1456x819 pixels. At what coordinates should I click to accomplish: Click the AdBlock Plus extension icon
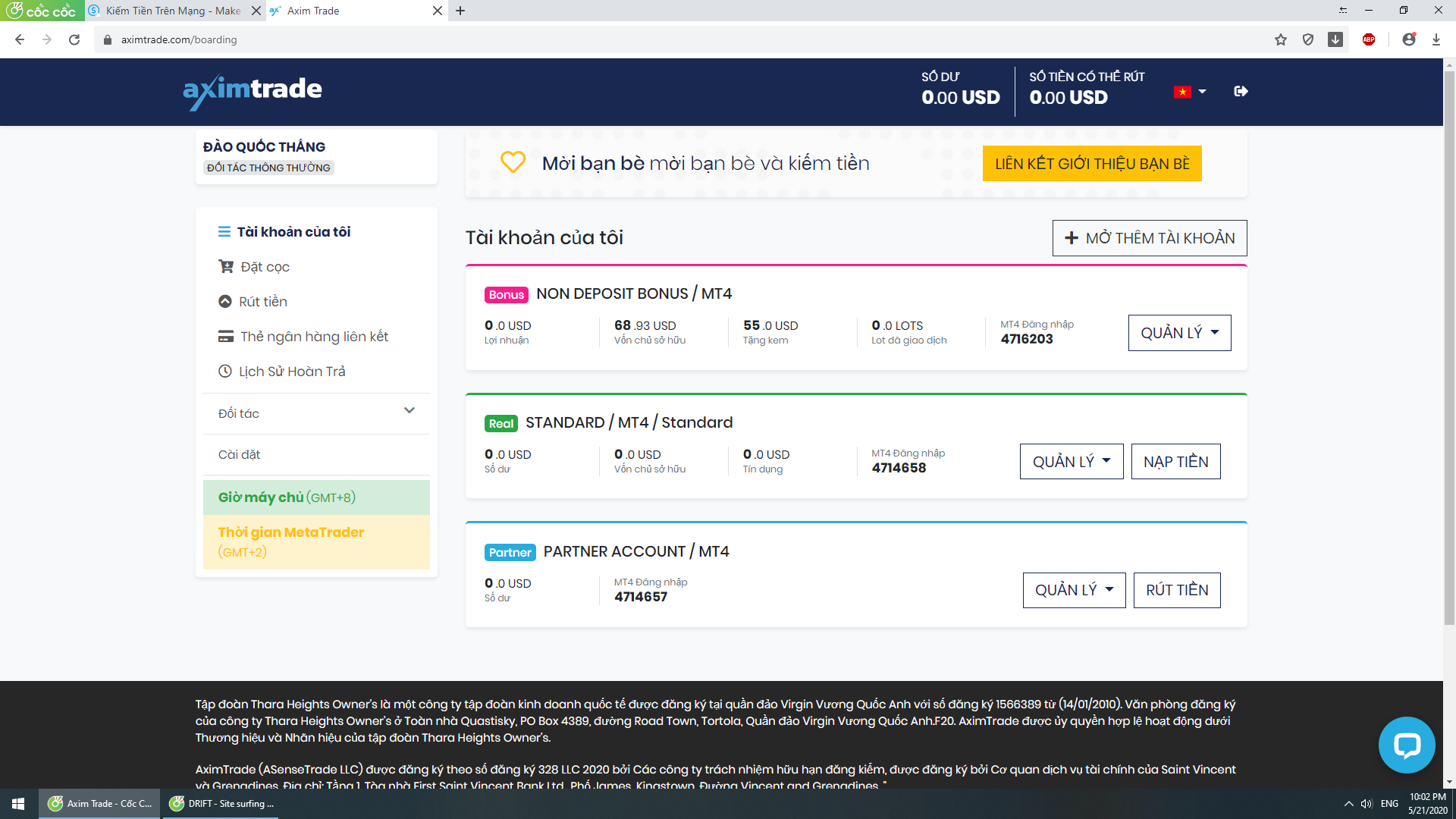(1369, 39)
